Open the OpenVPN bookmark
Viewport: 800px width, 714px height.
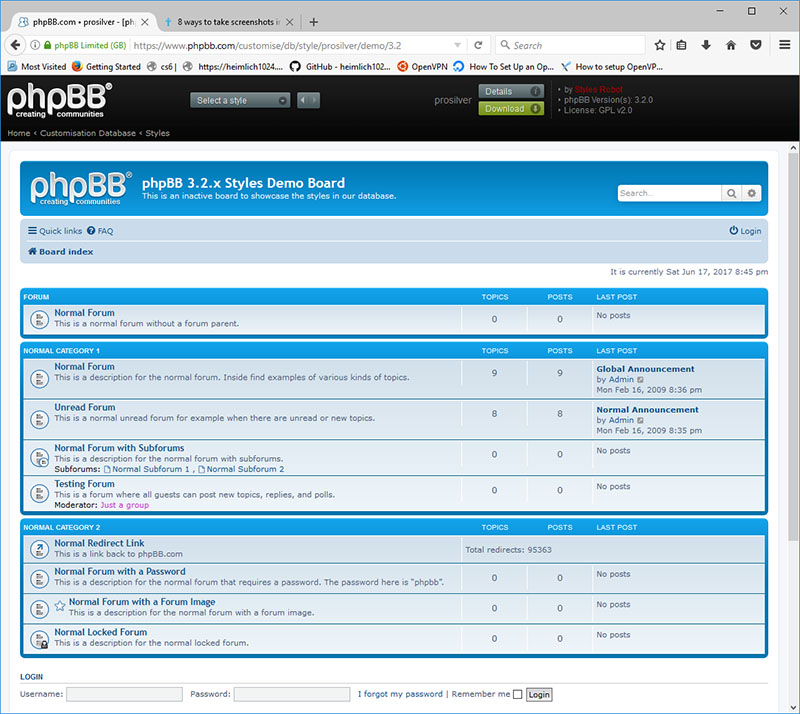coord(422,66)
